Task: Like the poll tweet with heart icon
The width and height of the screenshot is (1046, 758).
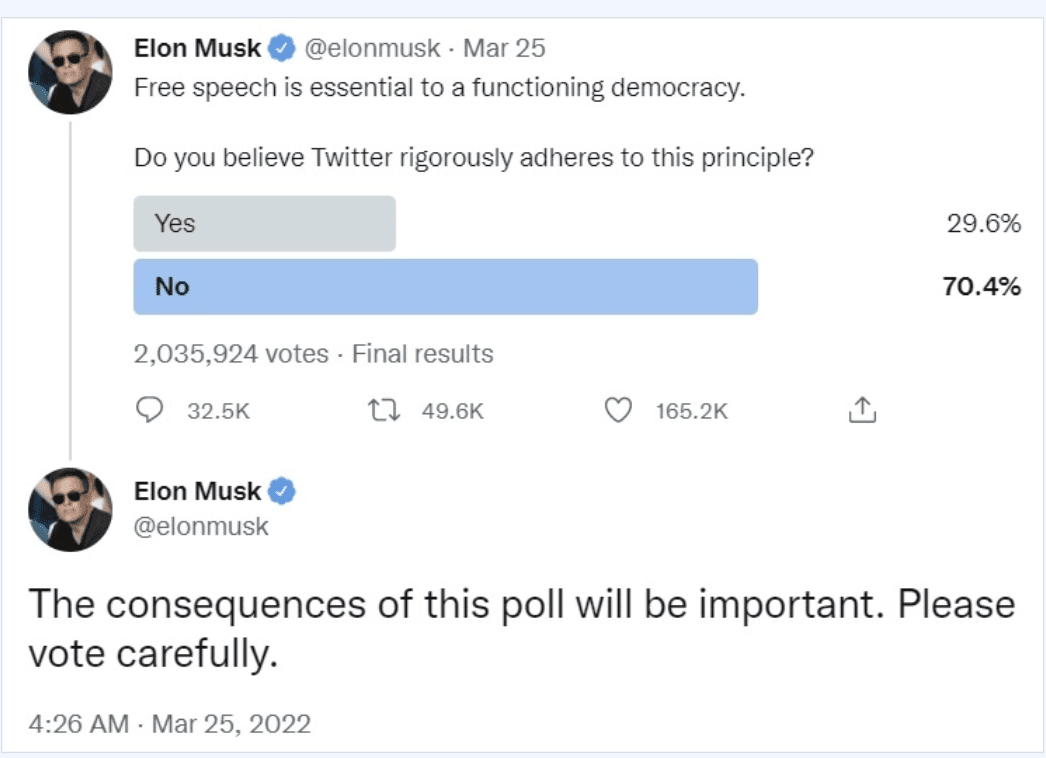Action: point(620,410)
